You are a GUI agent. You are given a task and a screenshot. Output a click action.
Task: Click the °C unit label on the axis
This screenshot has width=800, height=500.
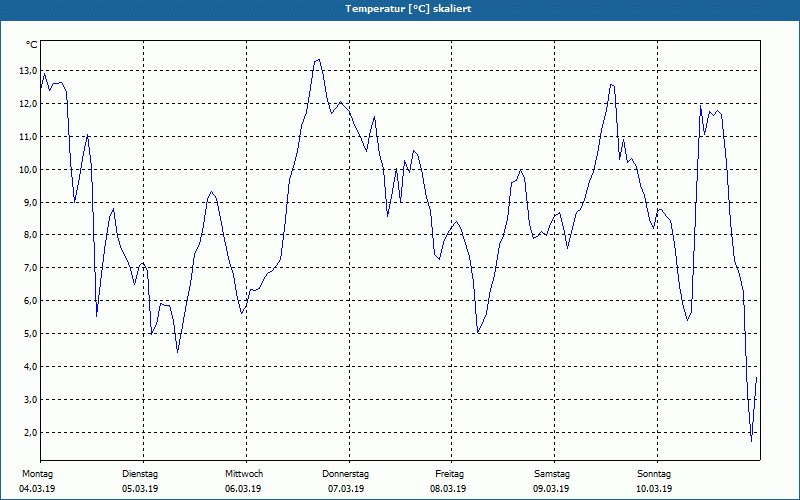(32, 45)
